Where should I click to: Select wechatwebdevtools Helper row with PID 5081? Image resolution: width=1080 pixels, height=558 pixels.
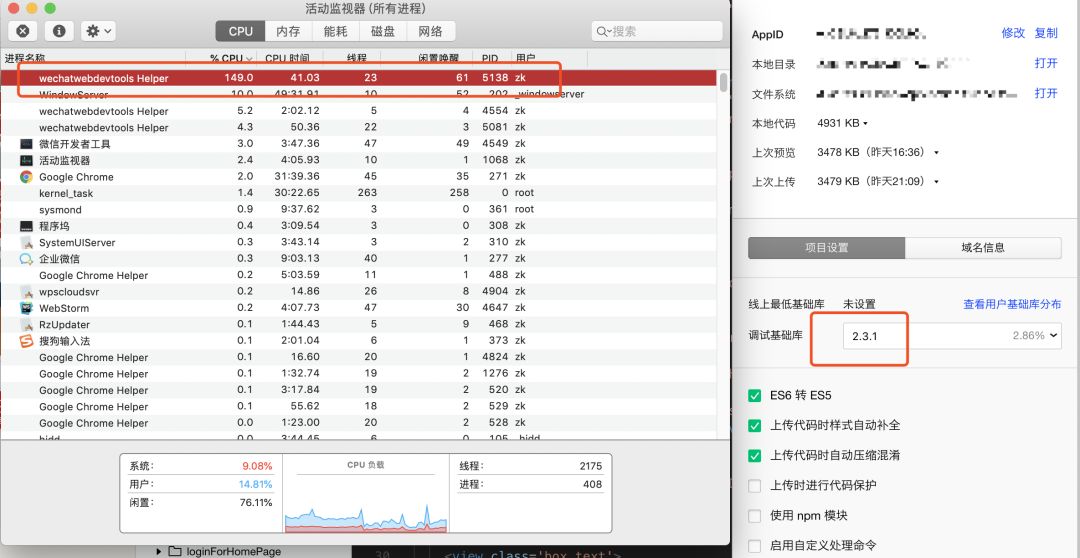pos(359,127)
